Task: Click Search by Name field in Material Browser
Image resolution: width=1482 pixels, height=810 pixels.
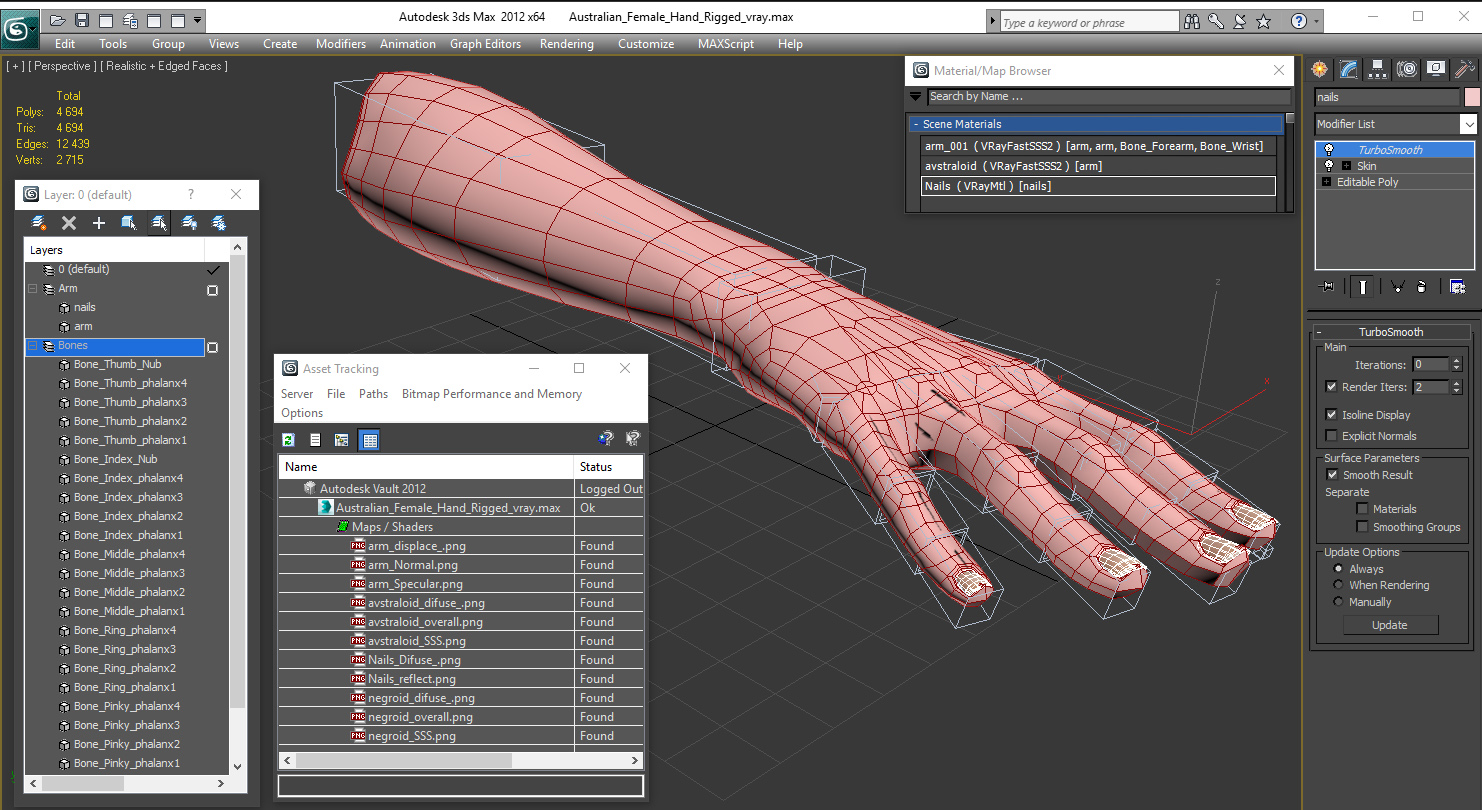Action: click(x=1109, y=97)
